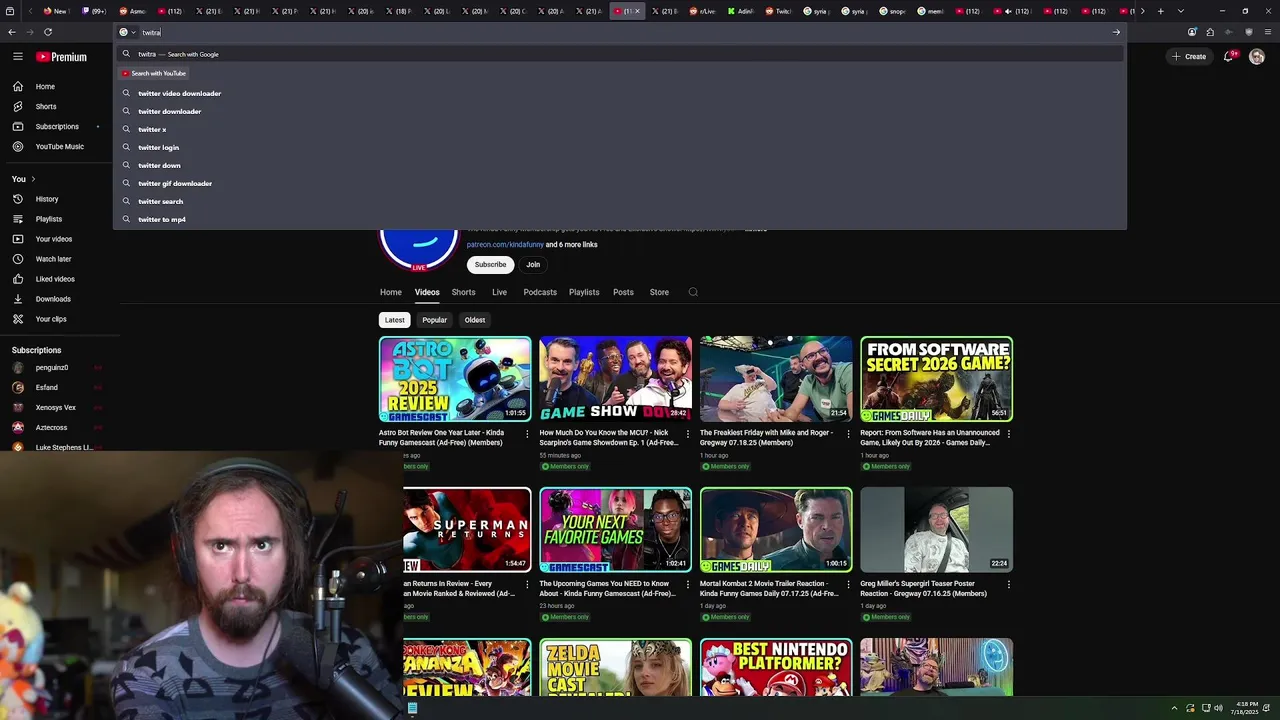Open YouTube Music from the sidebar

point(59,146)
